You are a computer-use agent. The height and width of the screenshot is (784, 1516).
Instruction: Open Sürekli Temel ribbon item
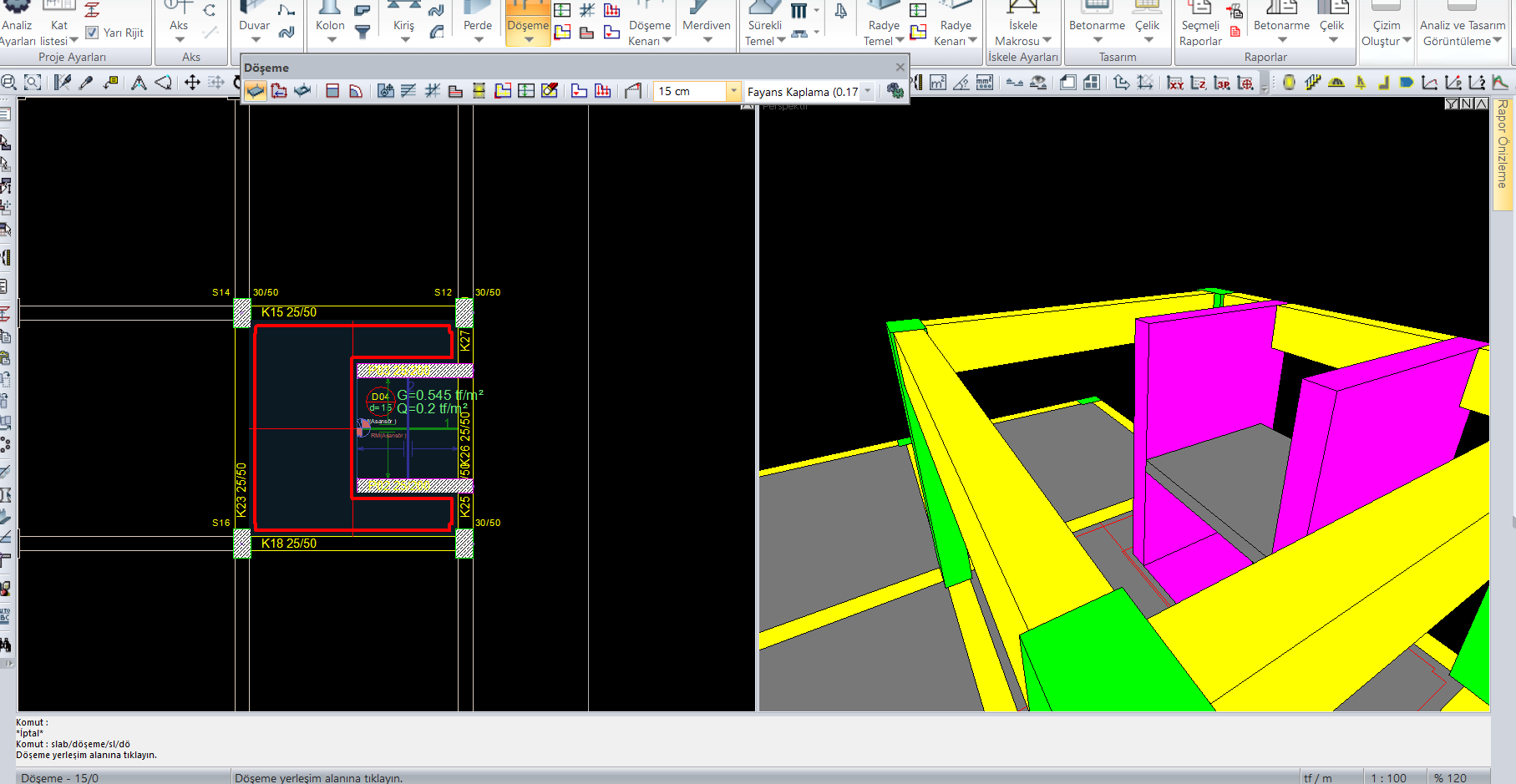click(764, 23)
